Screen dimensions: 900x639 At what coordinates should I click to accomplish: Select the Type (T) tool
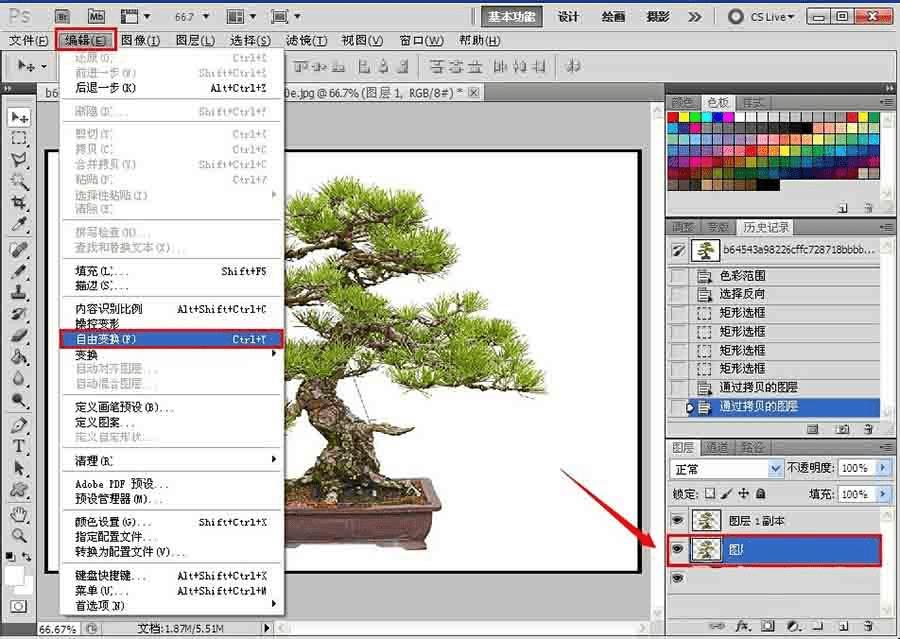pos(19,446)
